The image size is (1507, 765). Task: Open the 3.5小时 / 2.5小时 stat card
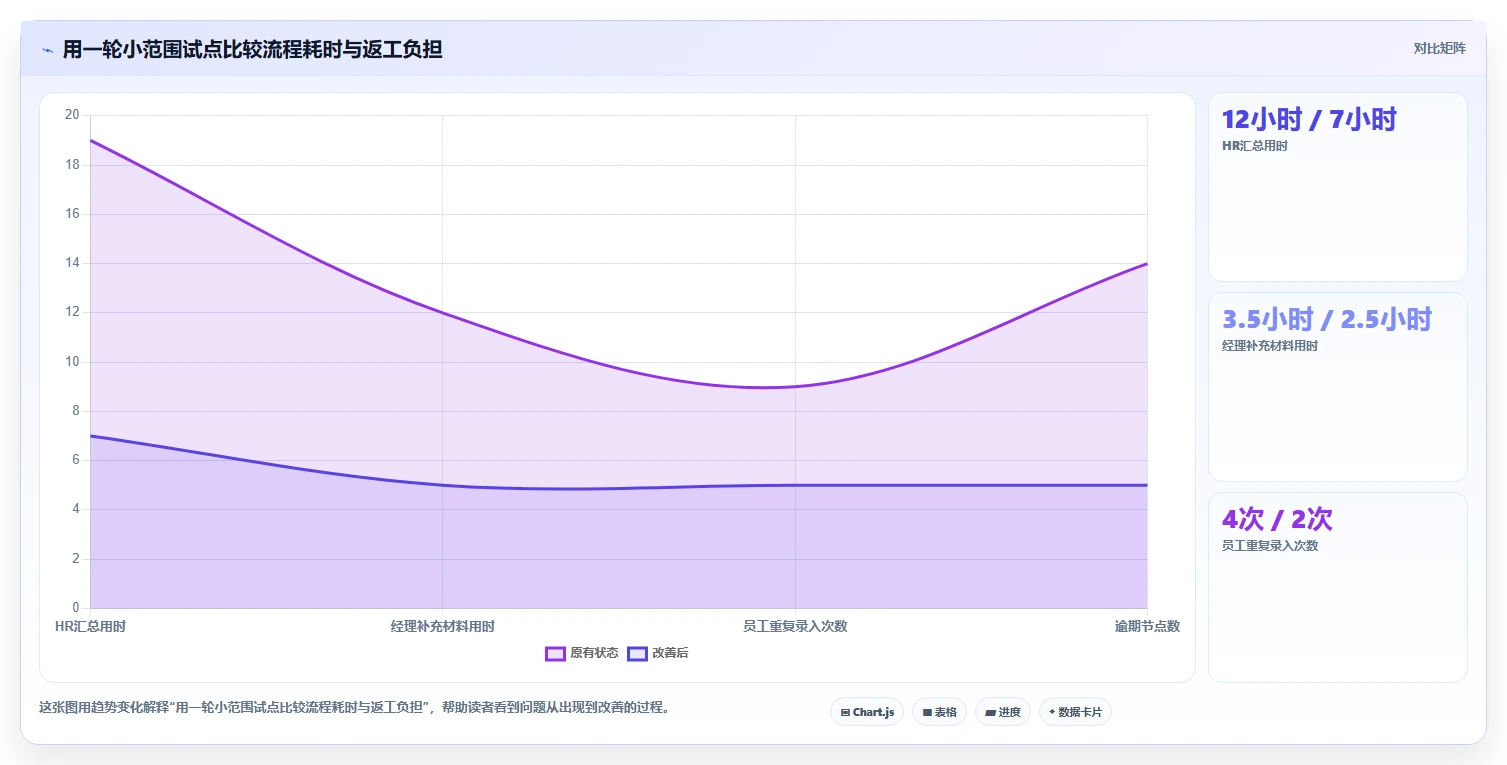click(1338, 387)
